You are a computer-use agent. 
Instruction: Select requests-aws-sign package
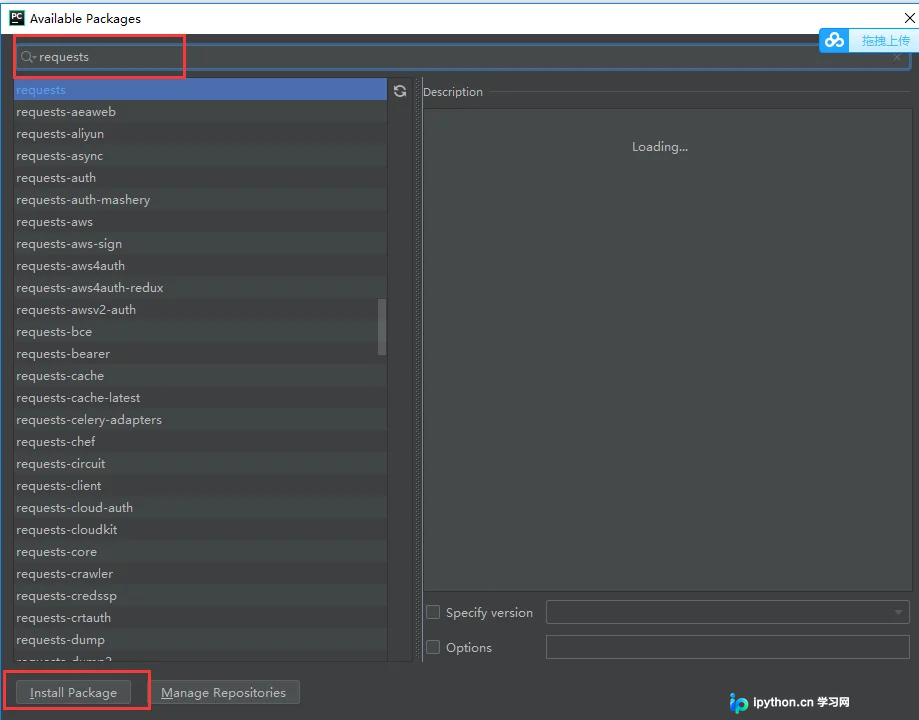click(200, 243)
